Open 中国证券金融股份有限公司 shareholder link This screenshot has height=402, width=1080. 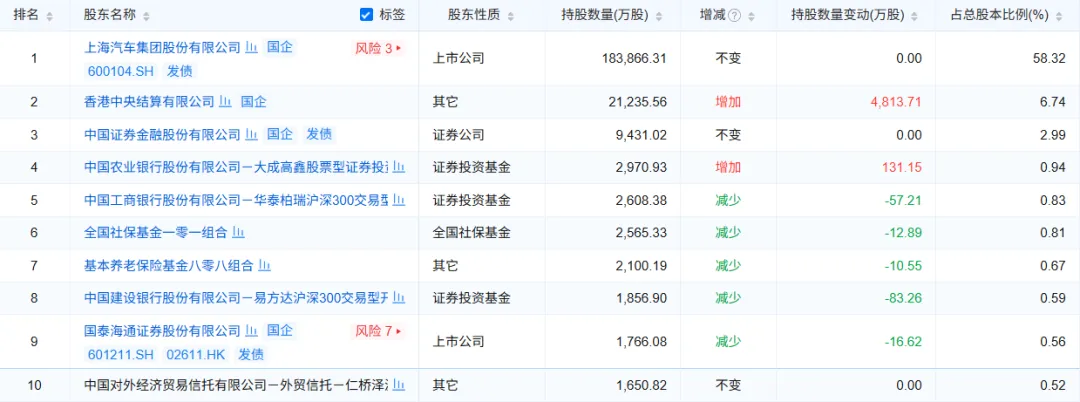click(x=163, y=134)
